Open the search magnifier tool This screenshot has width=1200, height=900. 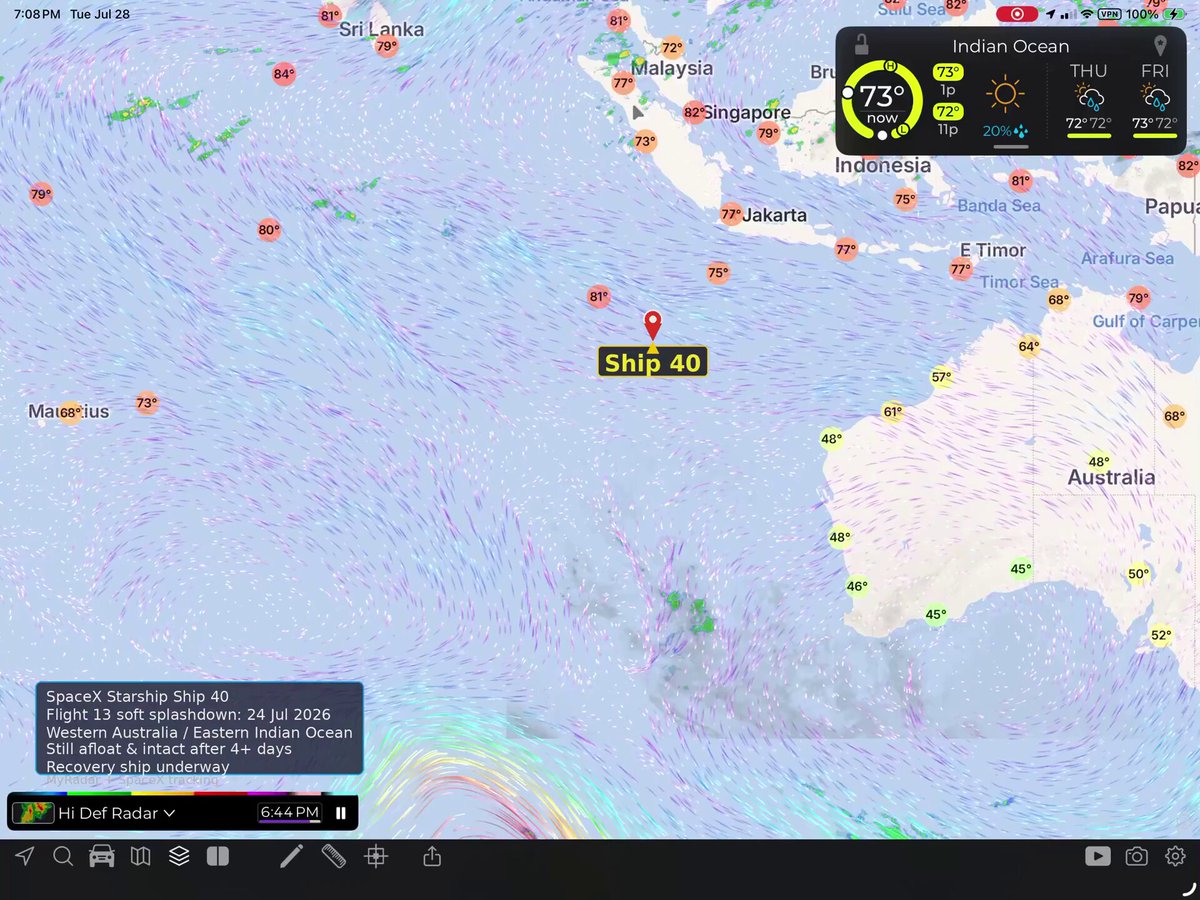63,856
